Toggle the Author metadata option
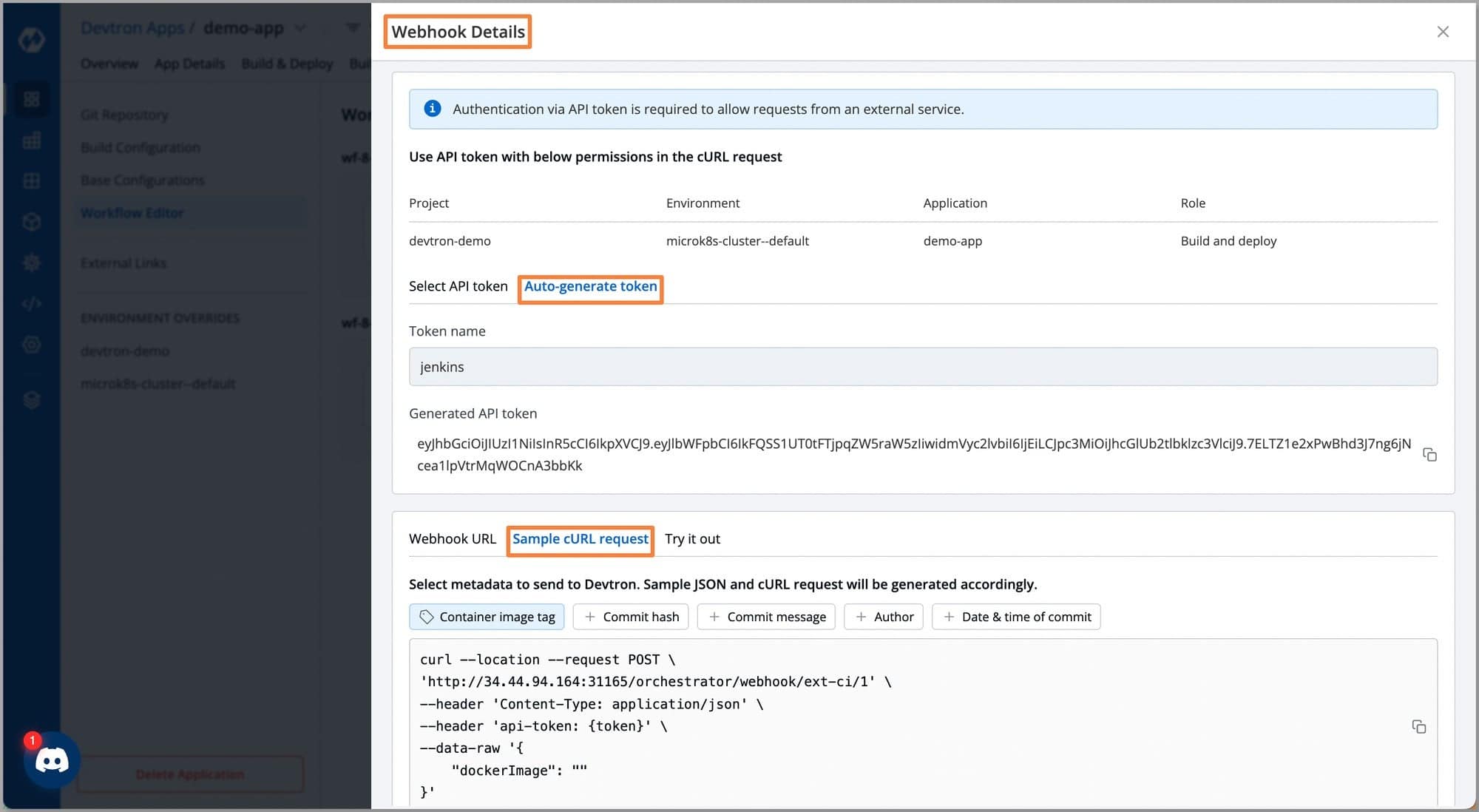The width and height of the screenshot is (1479, 812). 884,616
